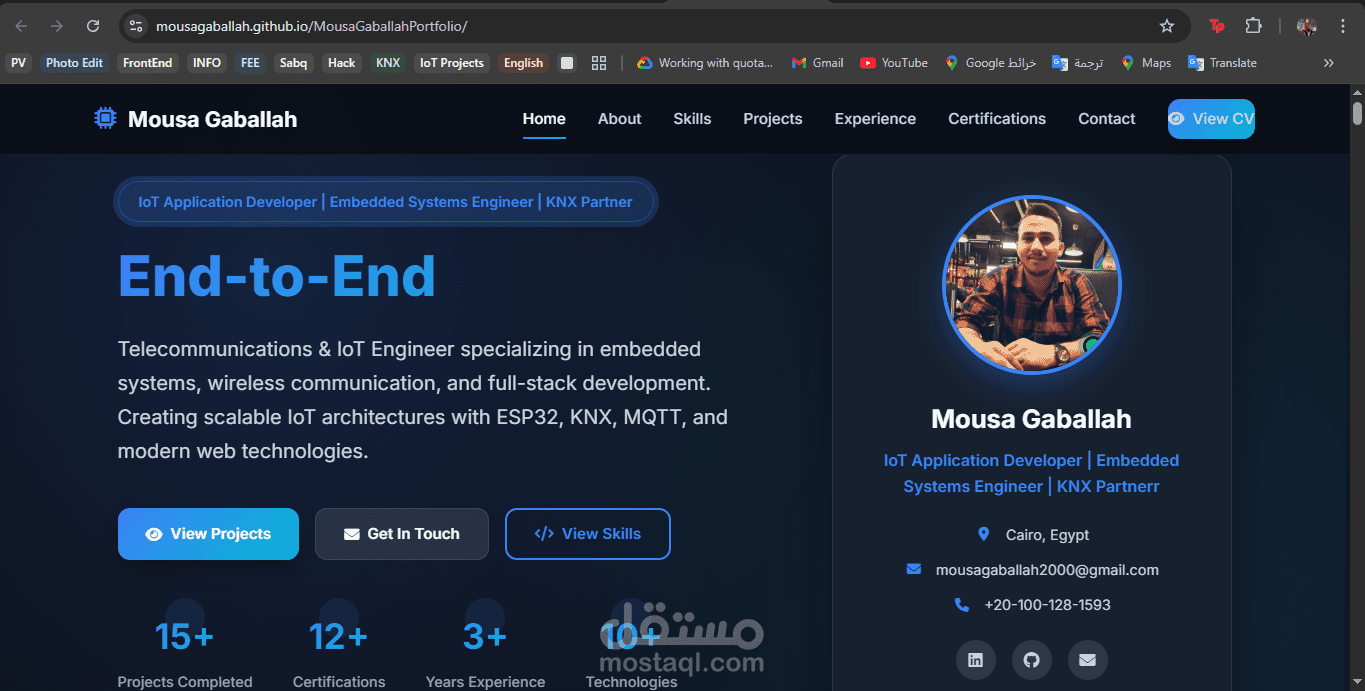The width and height of the screenshot is (1365, 691).
Task: Click the phone icon next to number
Action: [962, 604]
